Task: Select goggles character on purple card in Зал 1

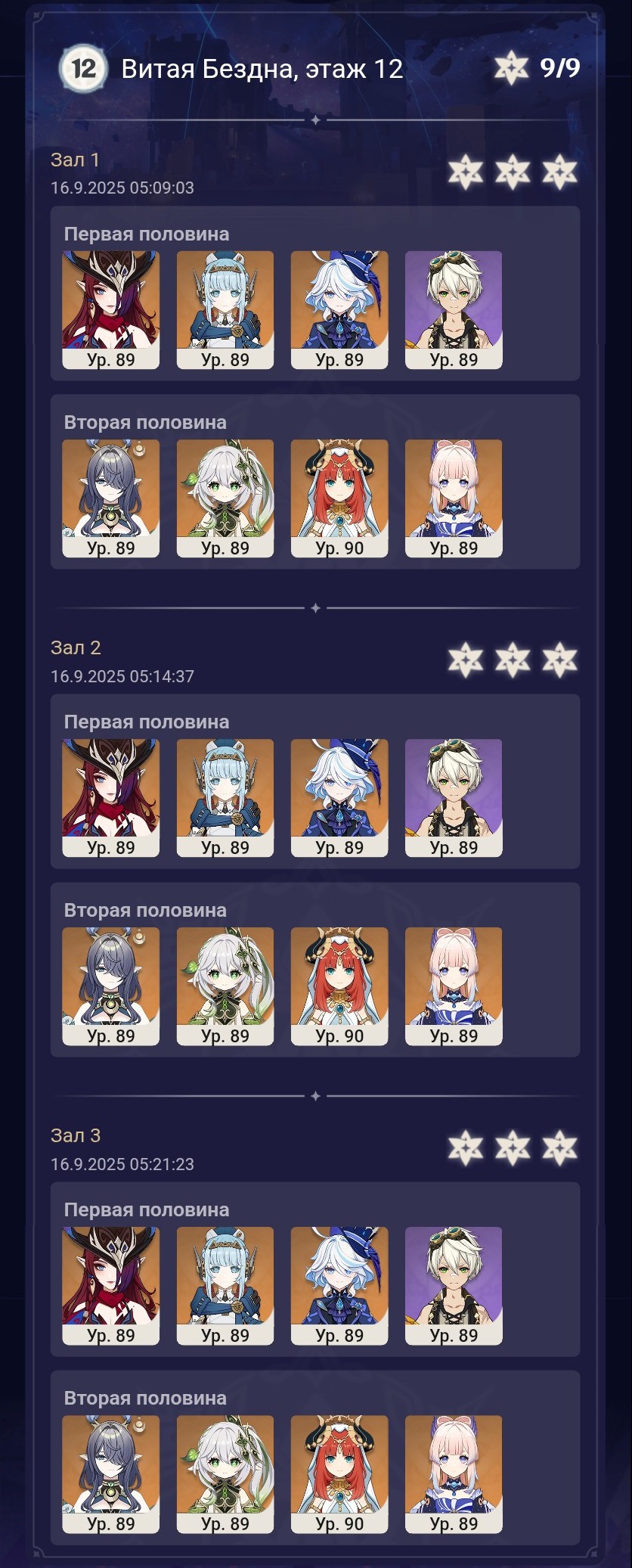Action: (454, 310)
